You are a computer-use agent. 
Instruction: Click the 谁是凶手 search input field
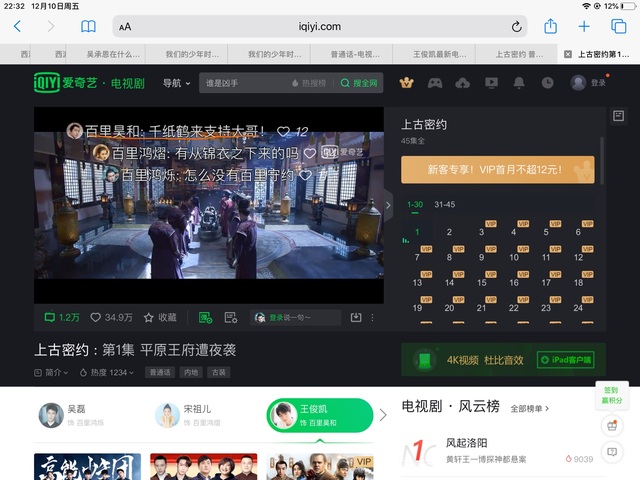coord(243,83)
